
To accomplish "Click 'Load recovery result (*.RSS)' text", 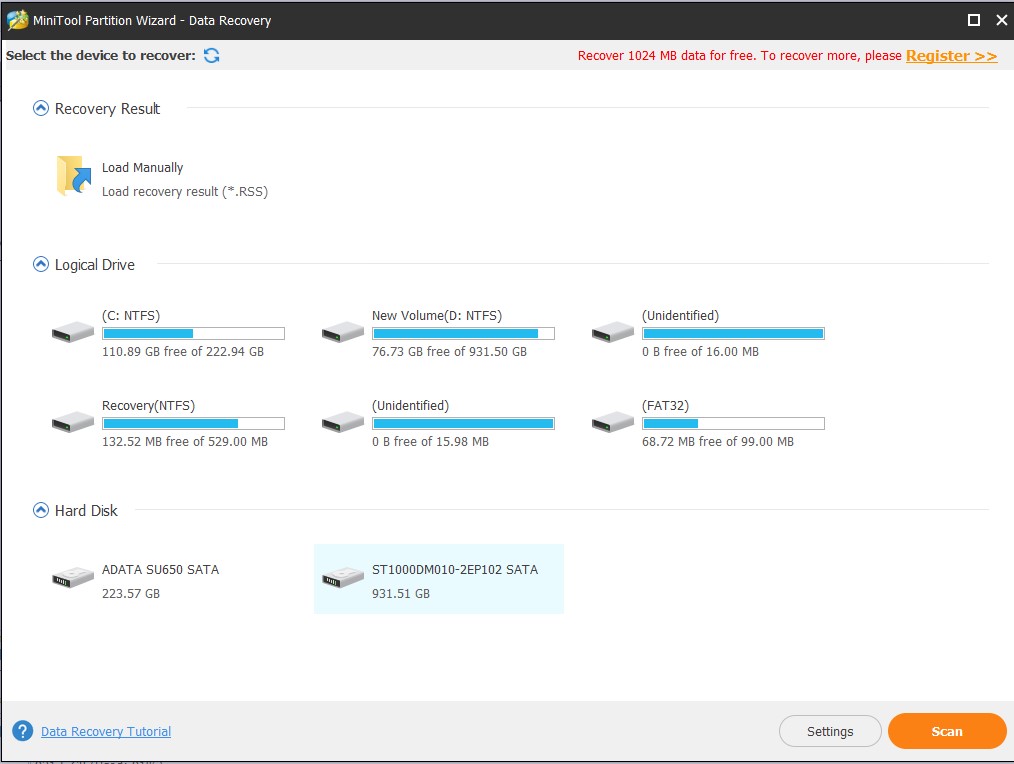I will (185, 191).
